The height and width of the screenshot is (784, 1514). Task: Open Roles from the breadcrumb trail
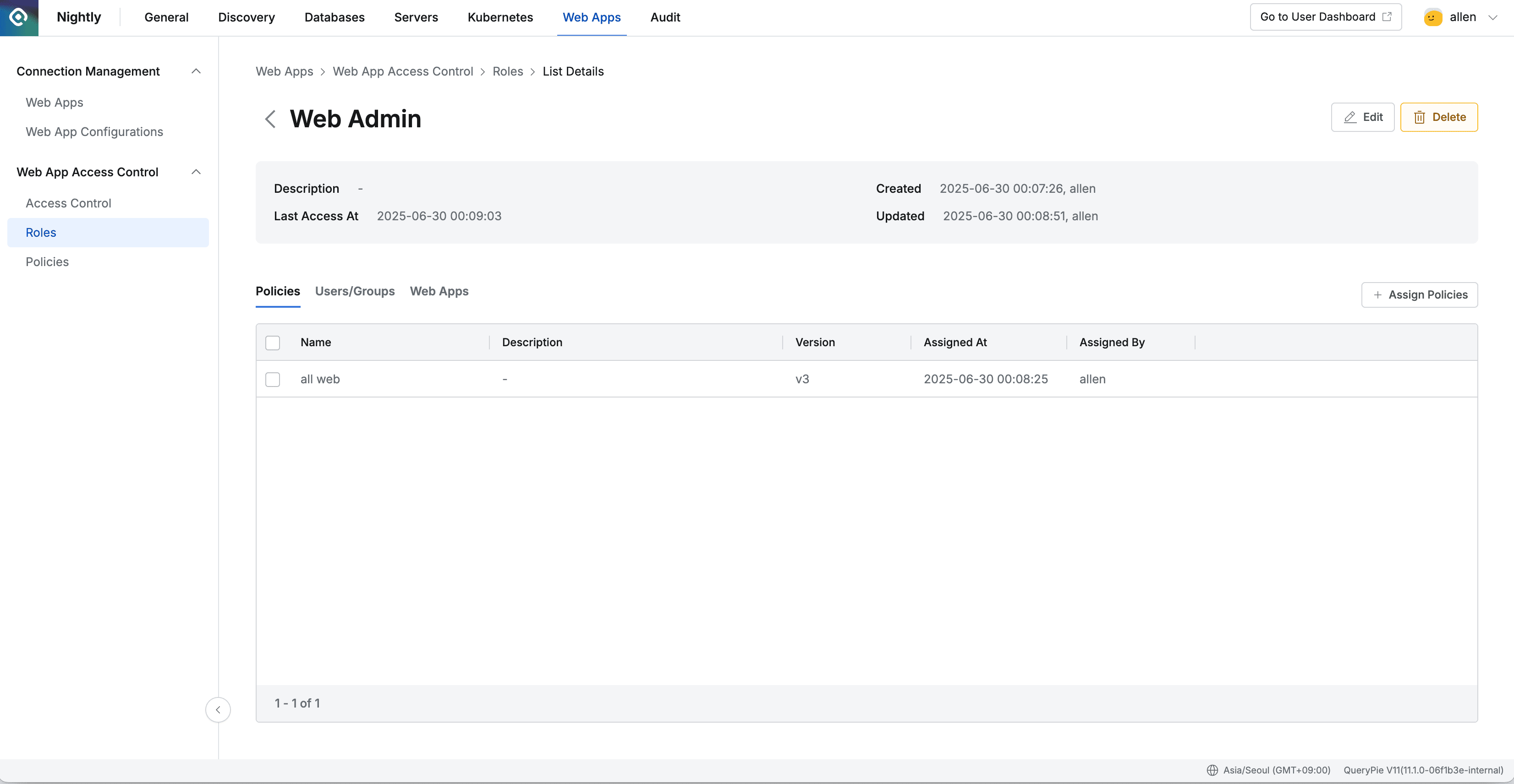pos(507,71)
